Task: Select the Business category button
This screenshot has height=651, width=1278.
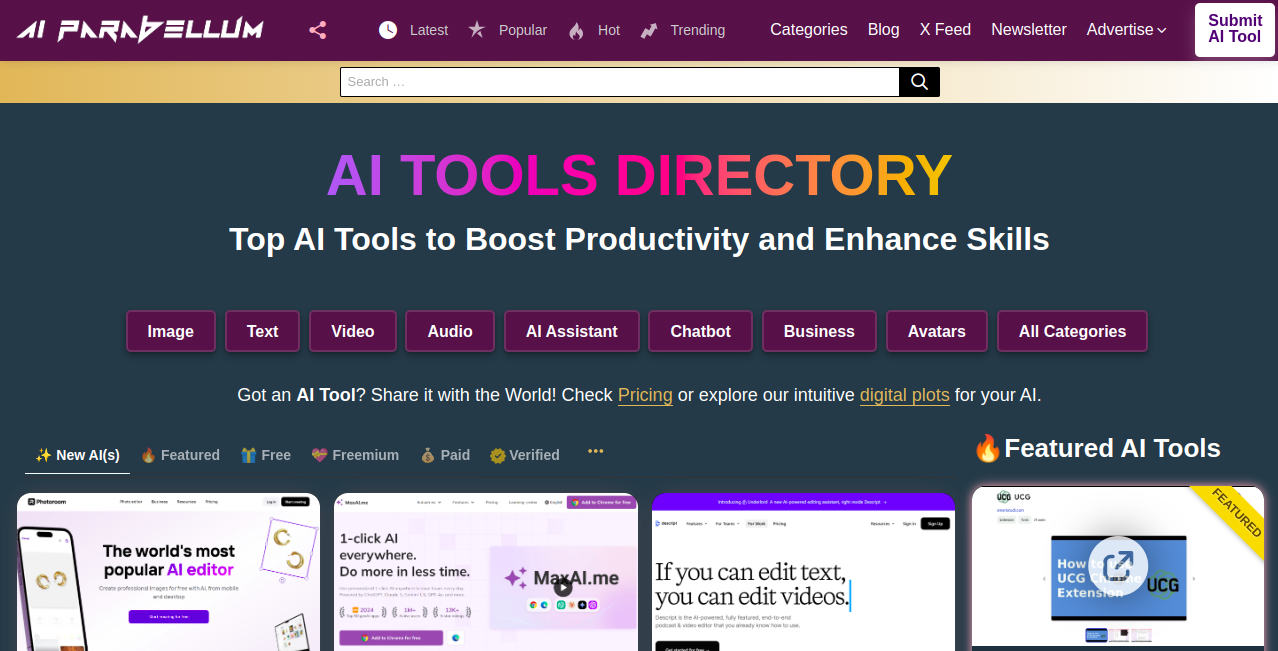Action: coord(819,331)
